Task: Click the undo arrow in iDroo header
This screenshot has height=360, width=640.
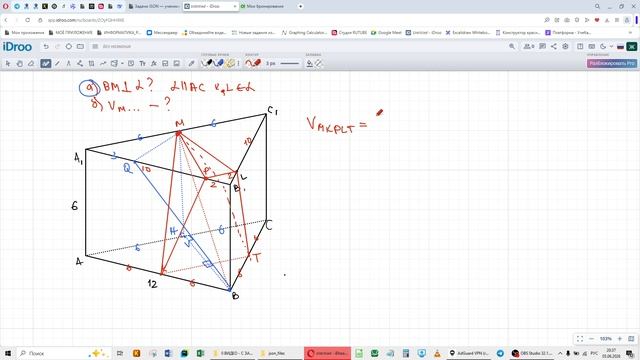Action: coord(46,47)
